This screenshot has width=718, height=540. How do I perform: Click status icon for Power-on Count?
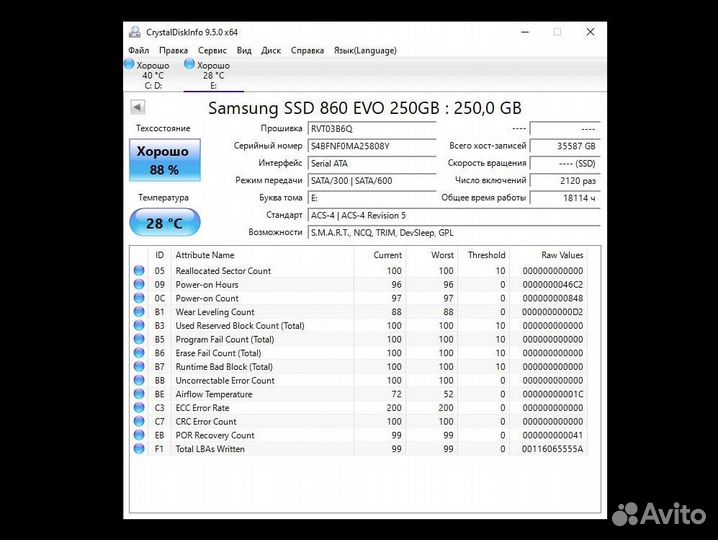click(x=139, y=298)
